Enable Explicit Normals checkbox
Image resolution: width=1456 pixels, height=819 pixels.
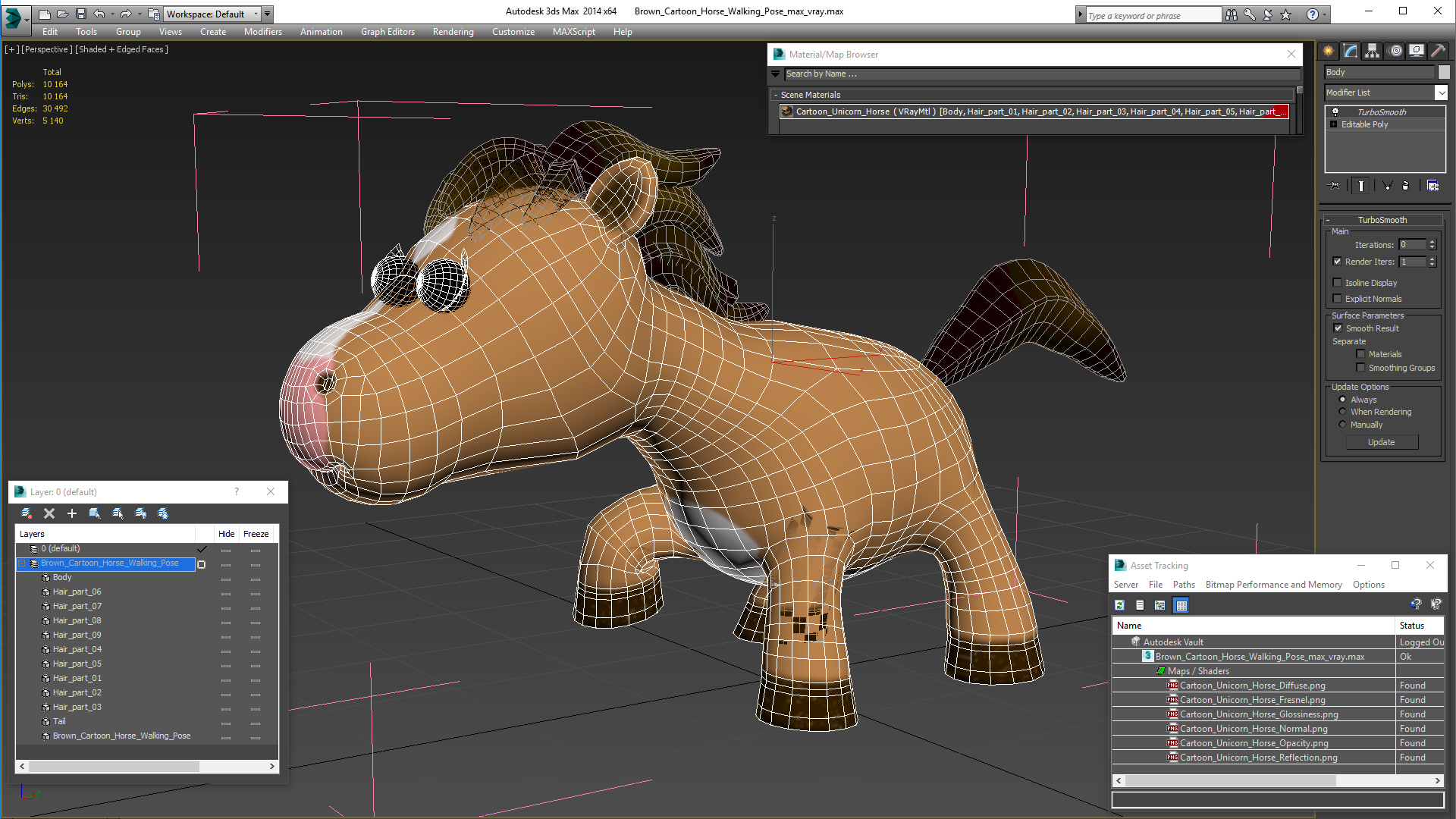tap(1337, 299)
